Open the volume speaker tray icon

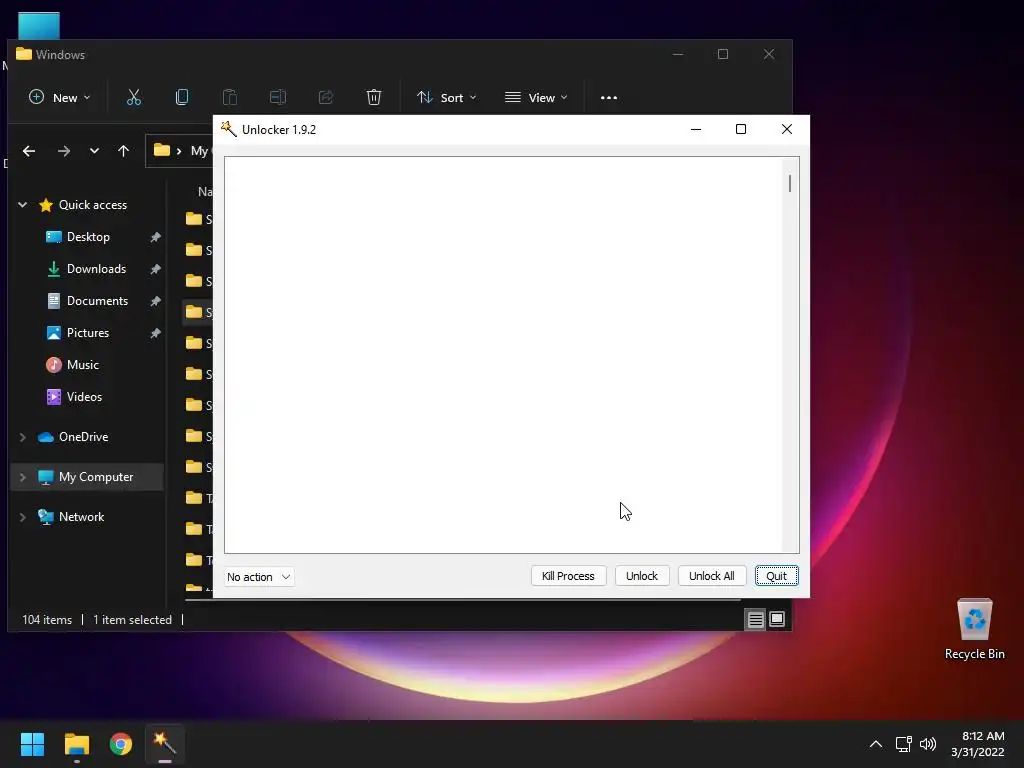coord(928,744)
